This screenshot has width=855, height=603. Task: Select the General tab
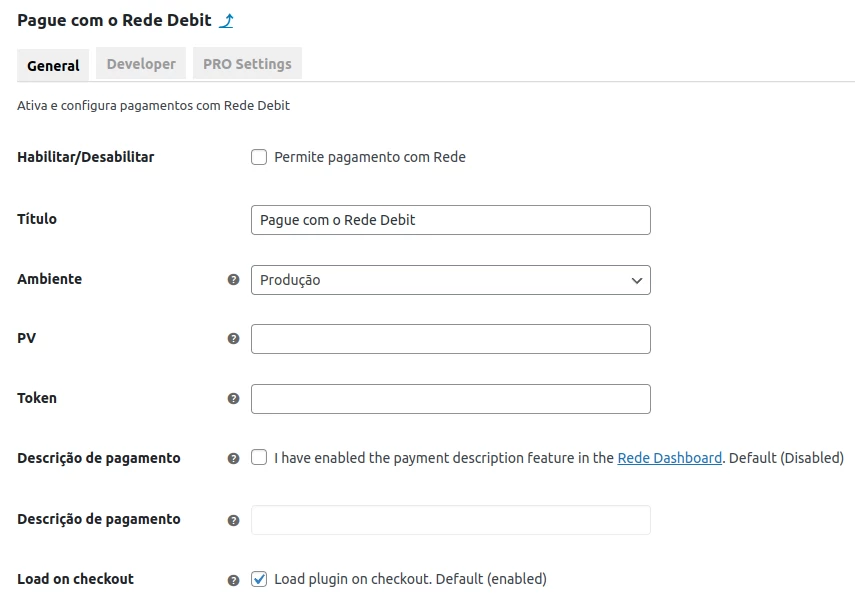pyautogui.click(x=53, y=65)
